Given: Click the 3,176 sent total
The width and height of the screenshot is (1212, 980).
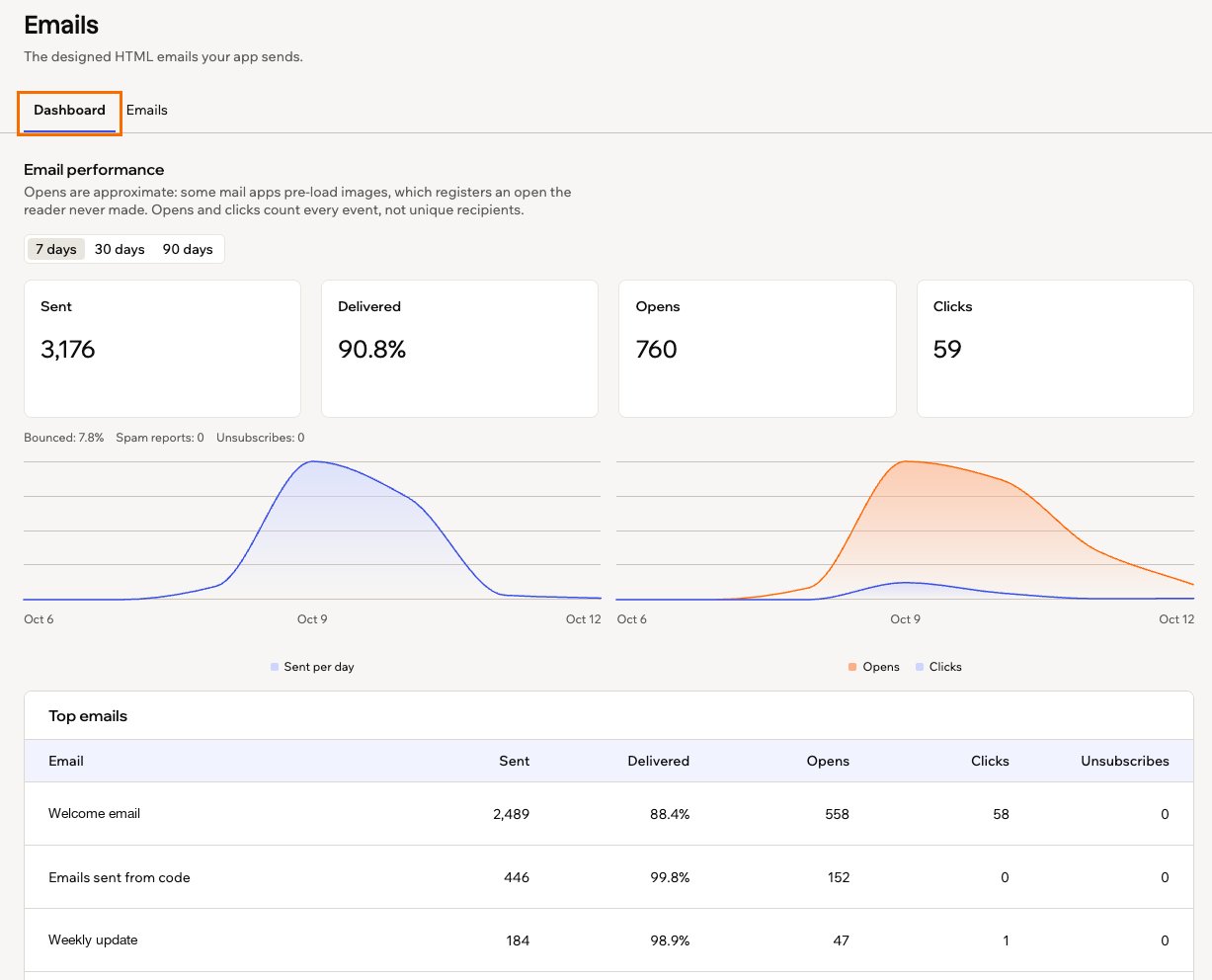Looking at the screenshot, I should pos(68,349).
